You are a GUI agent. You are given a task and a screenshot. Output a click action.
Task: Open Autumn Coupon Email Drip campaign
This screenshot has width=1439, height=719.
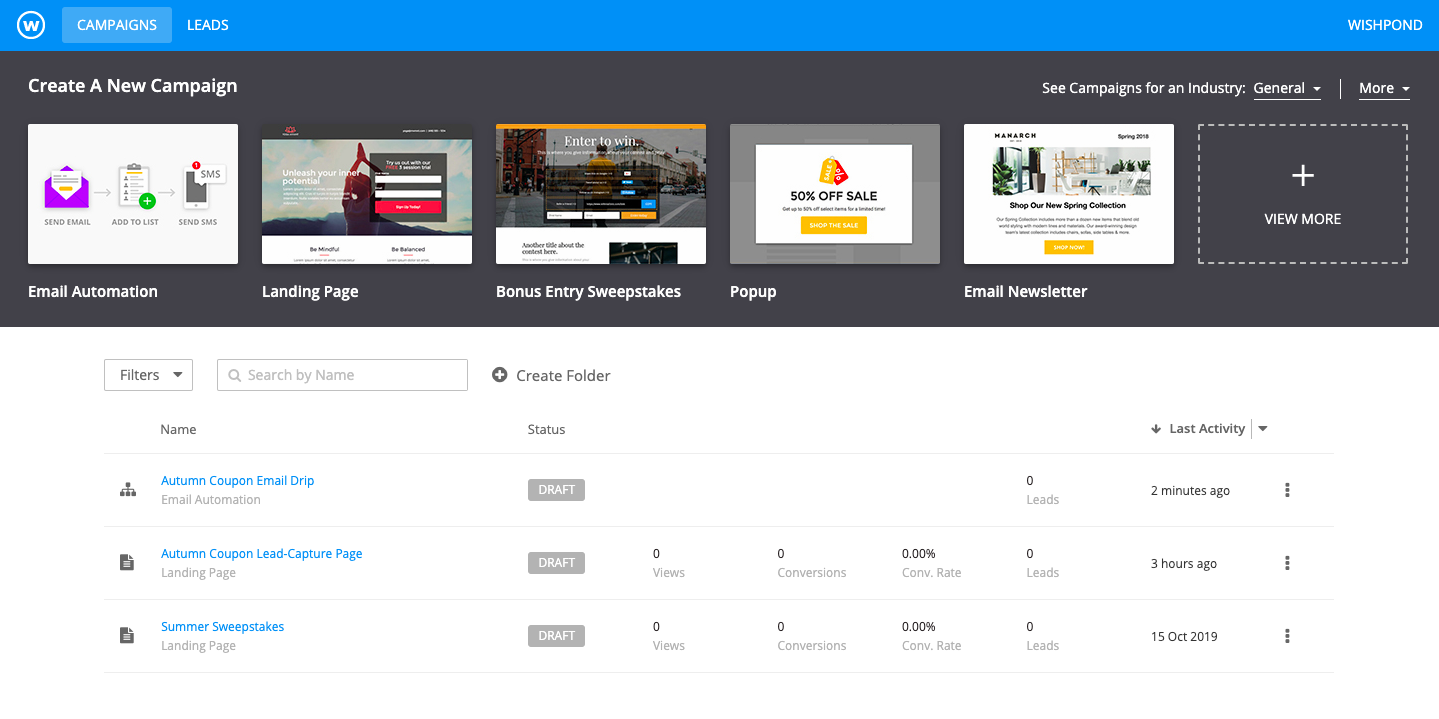(x=237, y=481)
